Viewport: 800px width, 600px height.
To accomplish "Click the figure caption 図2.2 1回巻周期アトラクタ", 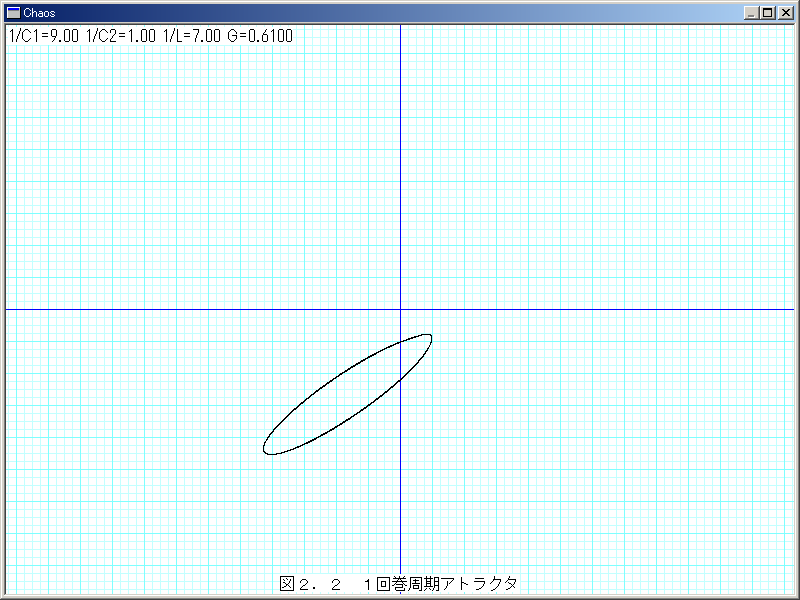I will [x=398, y=584].
